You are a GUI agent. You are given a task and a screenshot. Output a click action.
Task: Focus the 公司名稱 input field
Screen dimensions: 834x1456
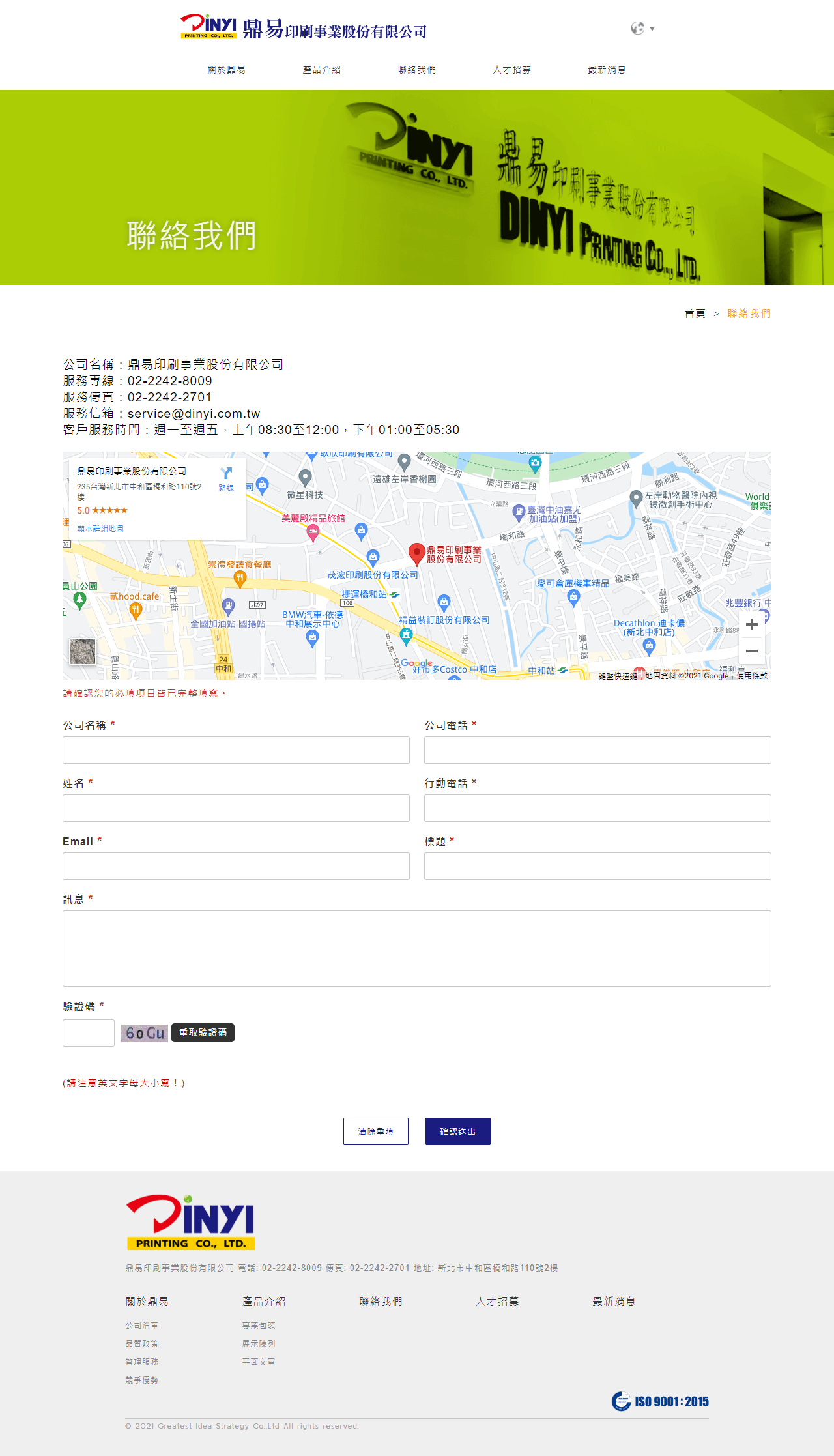pyautogui.click(x=236, y=750)
